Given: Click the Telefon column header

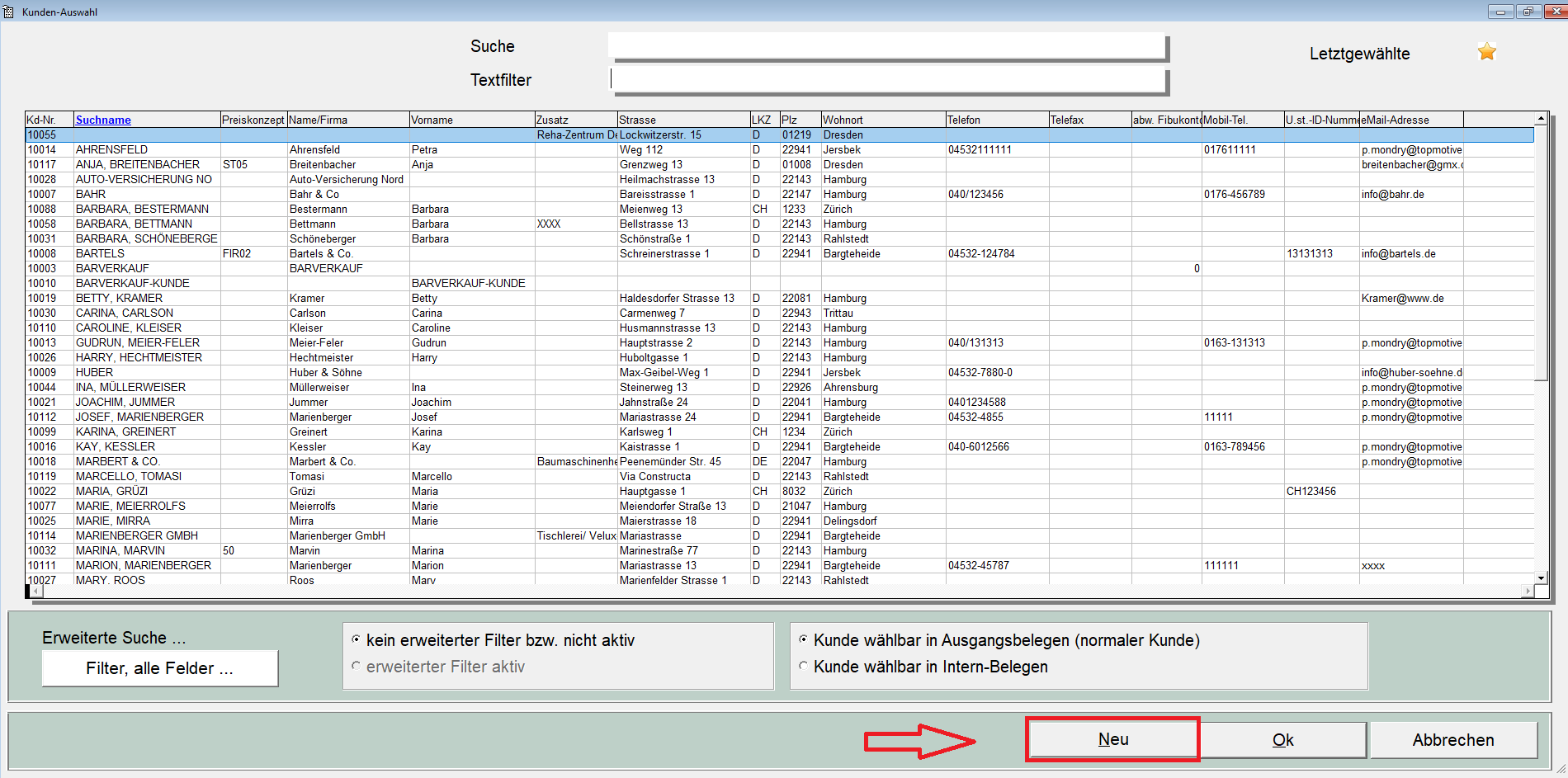Looking at the screenshot, I should coord(997,120).
